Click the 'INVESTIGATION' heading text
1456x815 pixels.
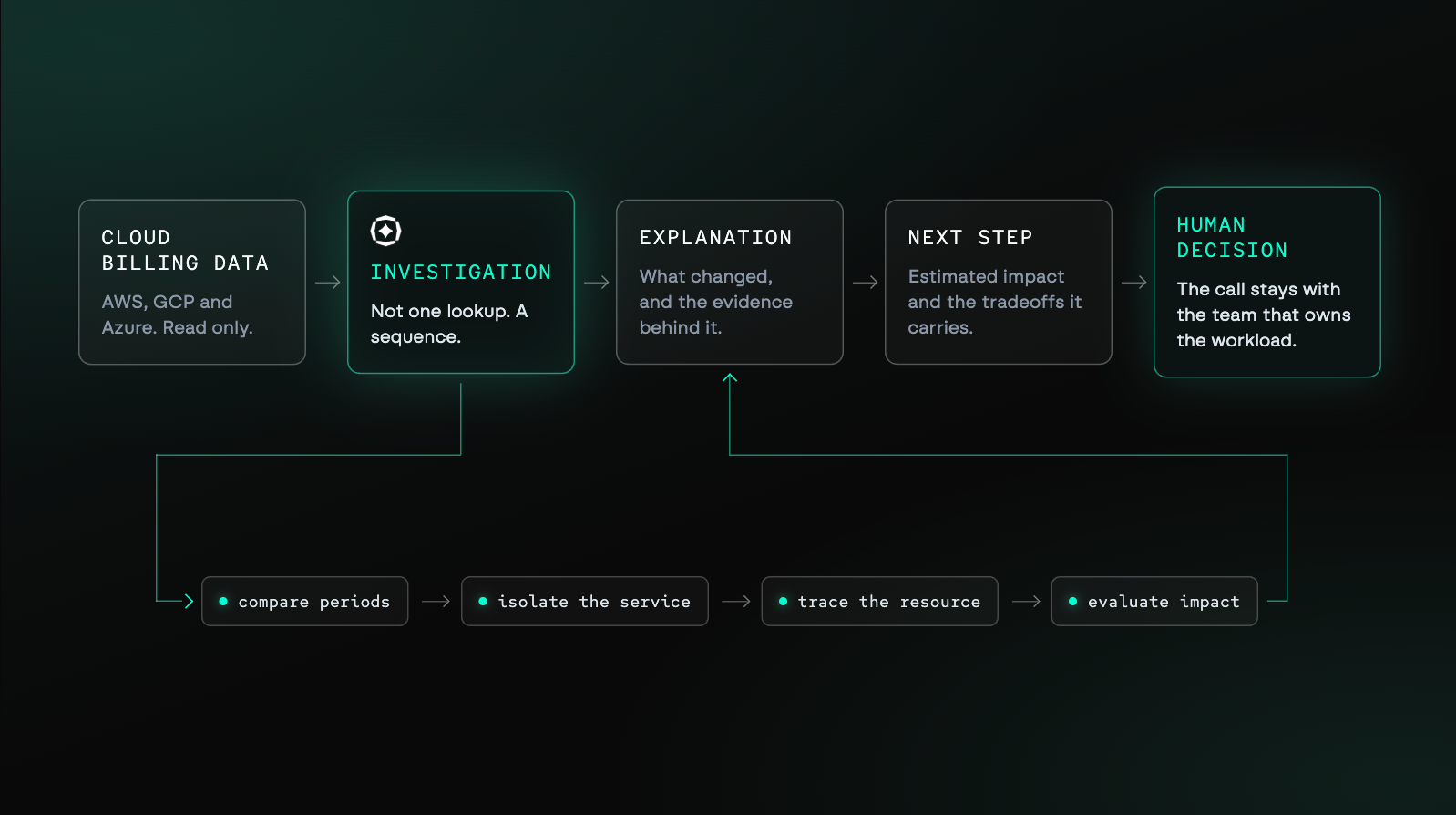coord(461,273)
